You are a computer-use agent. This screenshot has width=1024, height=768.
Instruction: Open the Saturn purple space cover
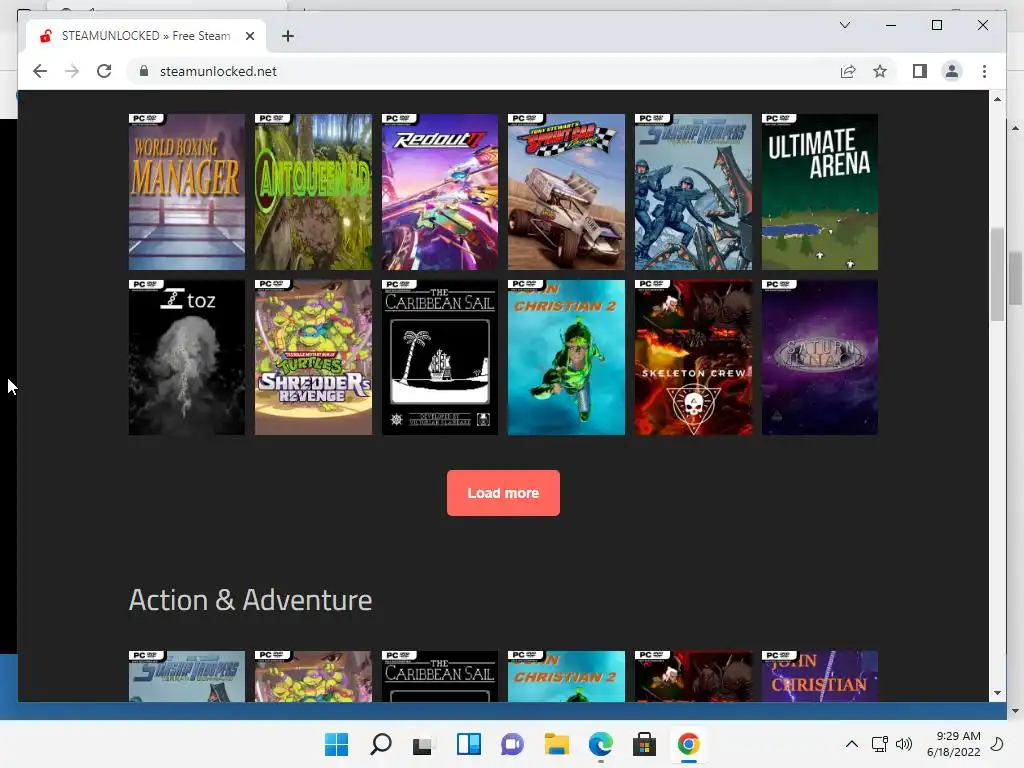820,357
